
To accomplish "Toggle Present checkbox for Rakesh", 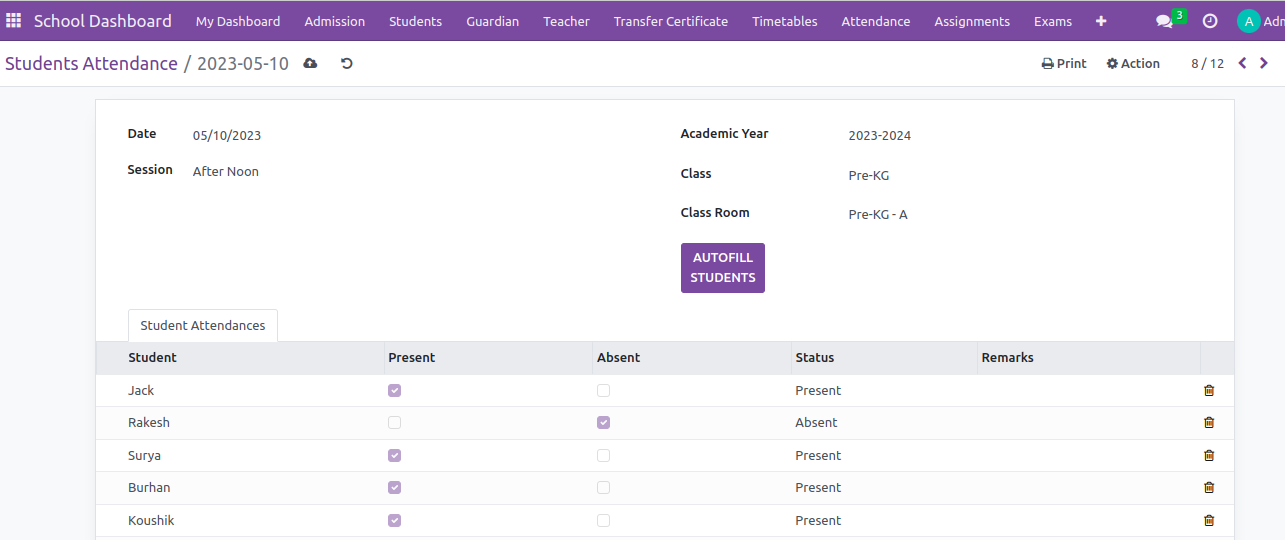I will [x=394, y=423].
